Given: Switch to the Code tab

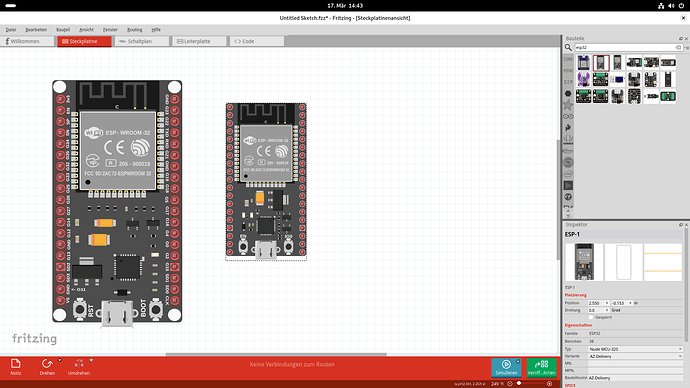Looking at the screenshot, I should tap(257, 41).
